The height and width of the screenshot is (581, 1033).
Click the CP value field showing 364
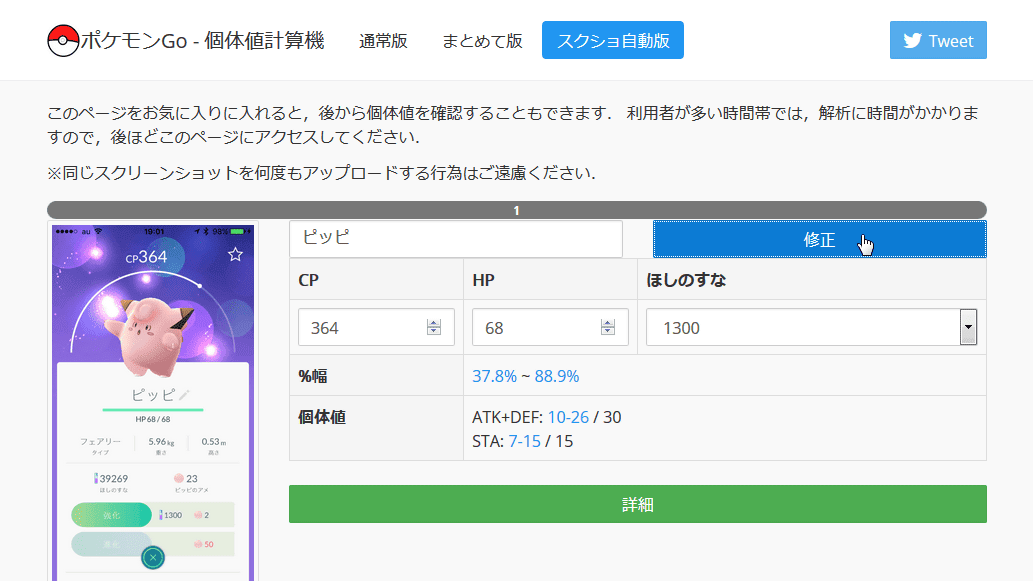376,327
